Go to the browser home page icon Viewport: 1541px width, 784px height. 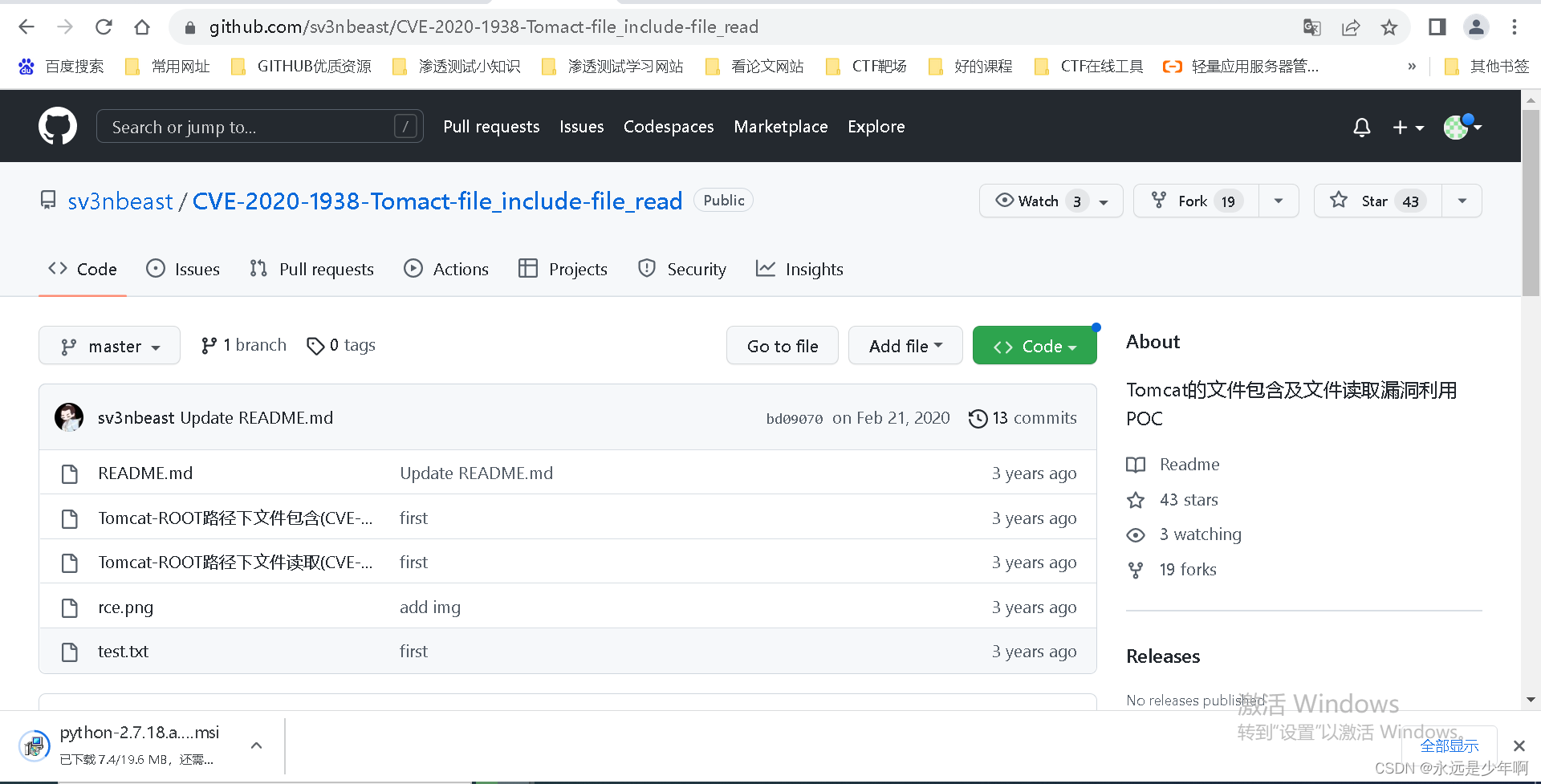click(142, 27)
